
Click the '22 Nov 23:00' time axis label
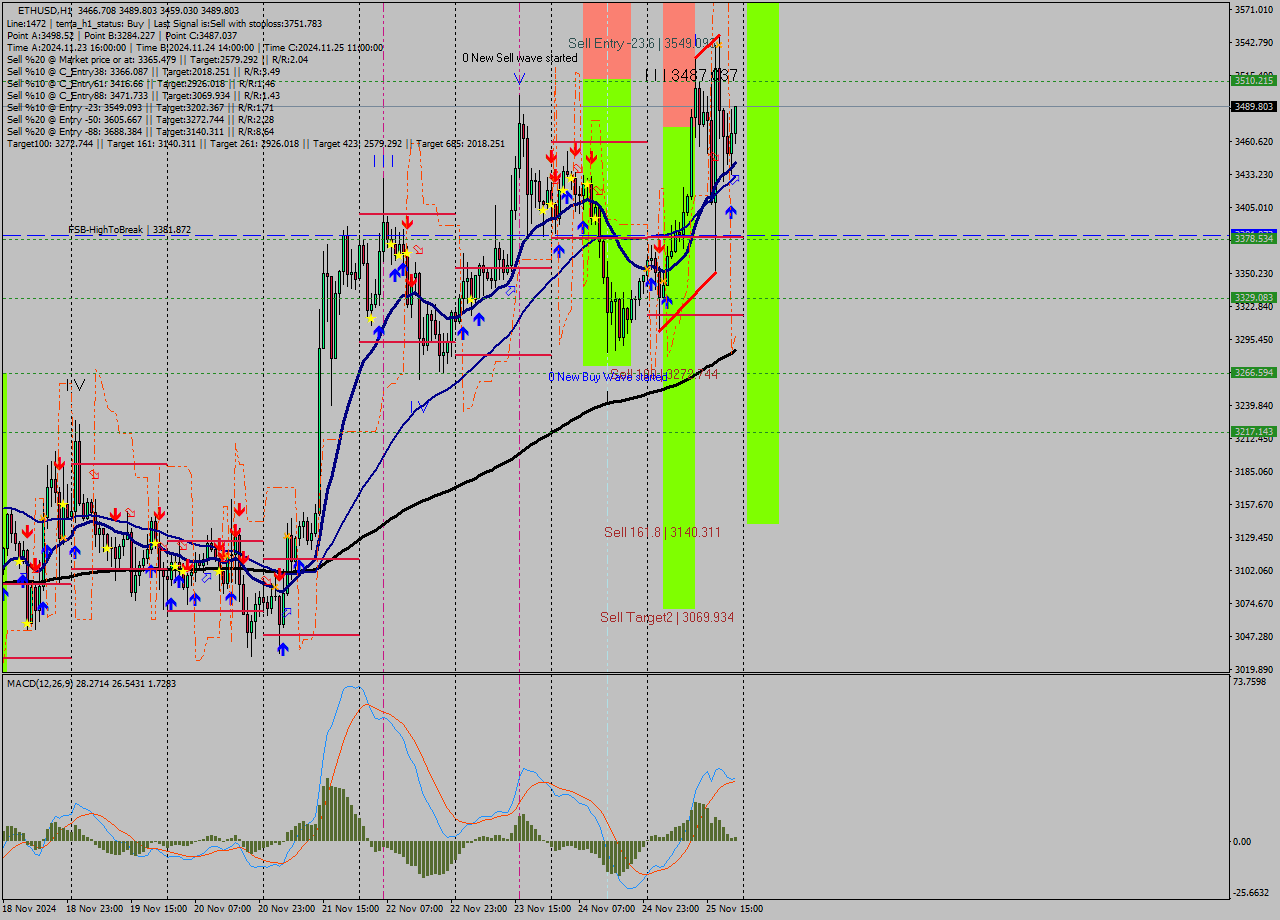(478, 909)
